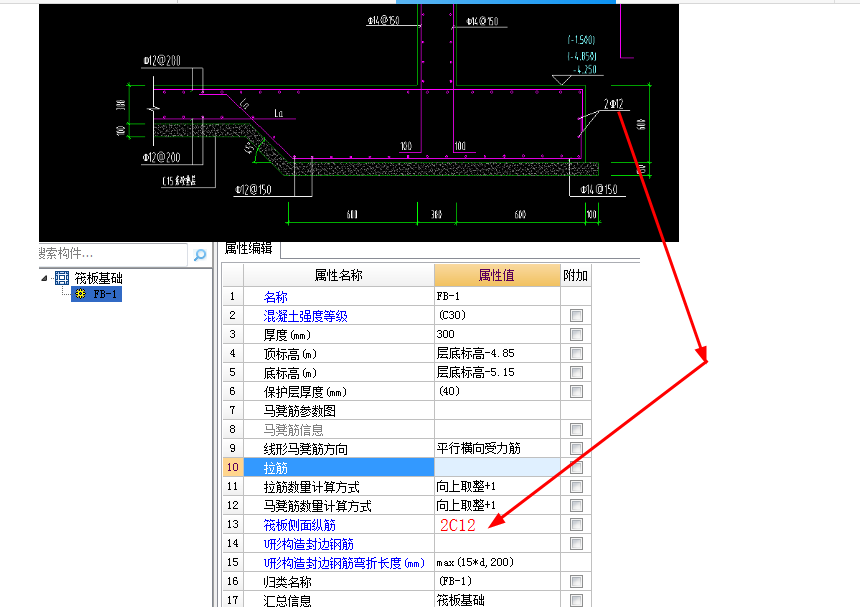Click the component search input field

point(112,253)
